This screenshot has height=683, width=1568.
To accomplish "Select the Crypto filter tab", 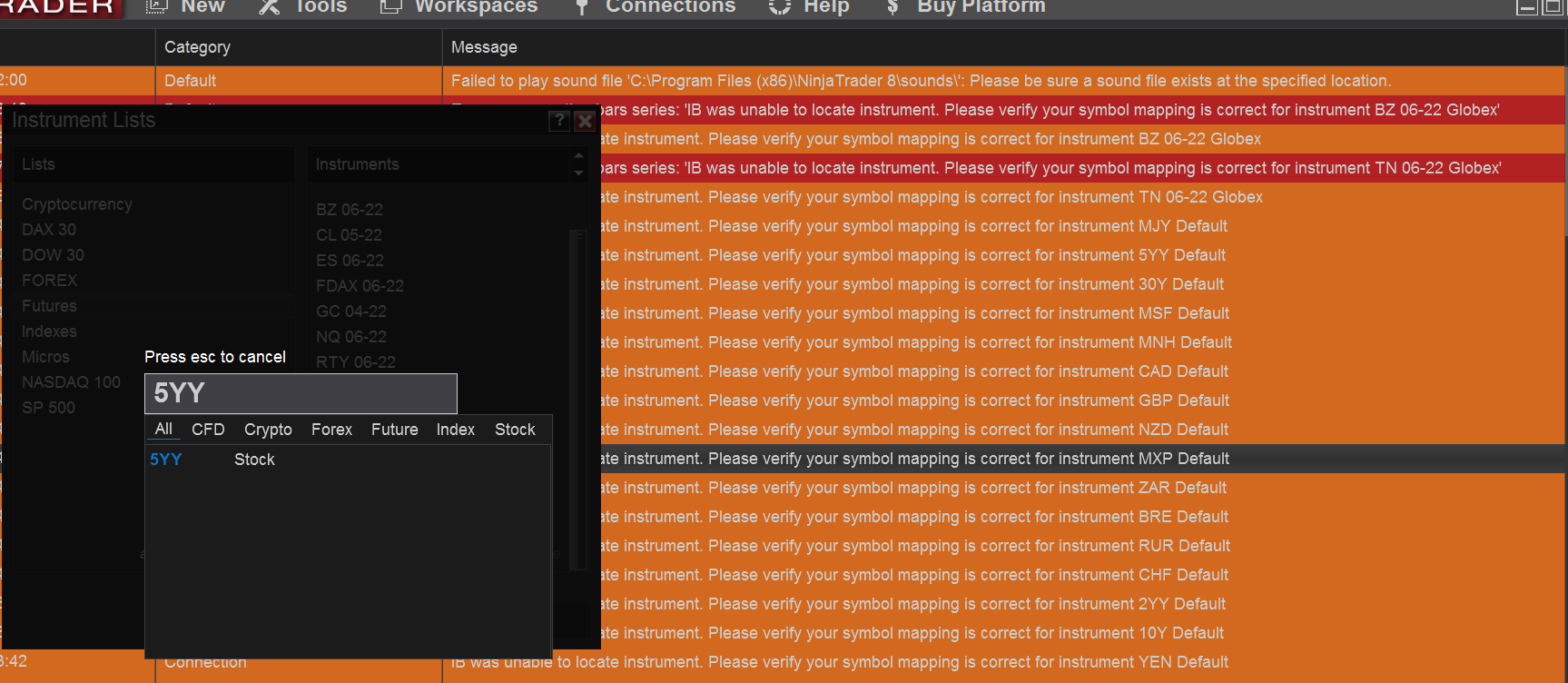I will (x=268, y=430).
